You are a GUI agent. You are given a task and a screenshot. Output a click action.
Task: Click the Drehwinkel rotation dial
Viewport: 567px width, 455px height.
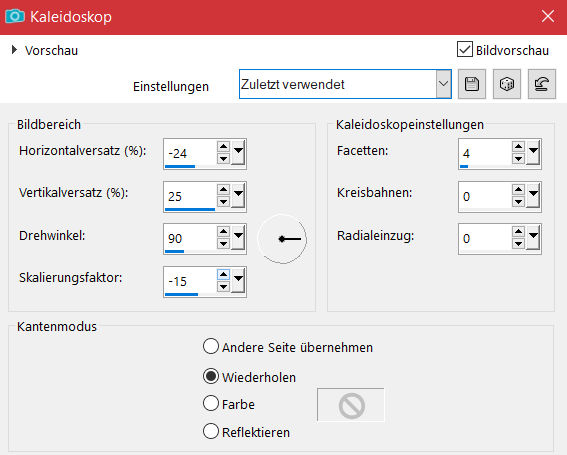[282, 239]
